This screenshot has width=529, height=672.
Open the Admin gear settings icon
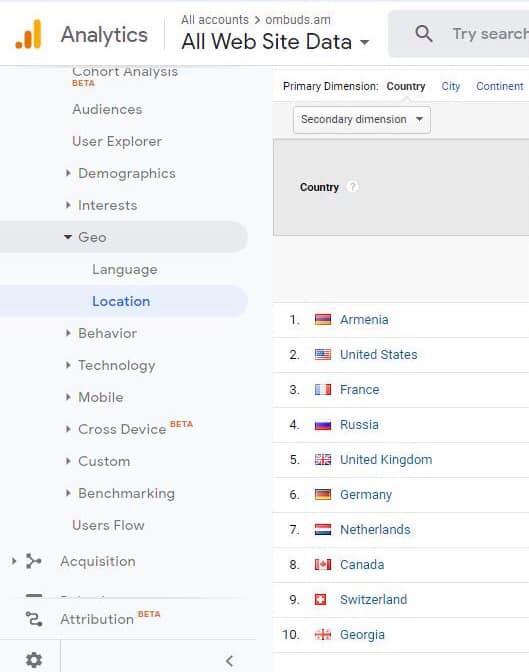point(34,660)
